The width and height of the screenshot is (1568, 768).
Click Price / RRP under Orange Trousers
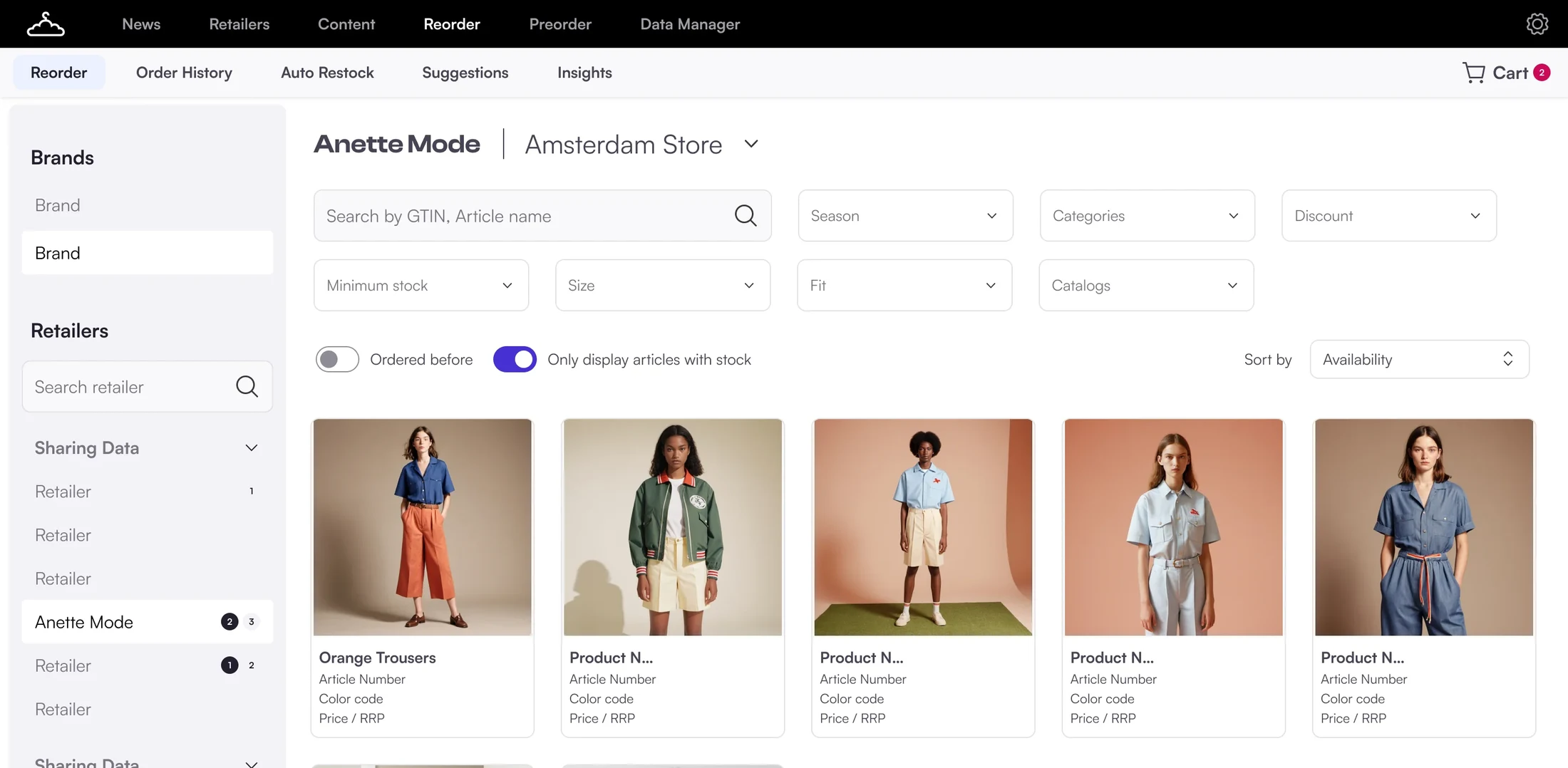click(351, 718)
